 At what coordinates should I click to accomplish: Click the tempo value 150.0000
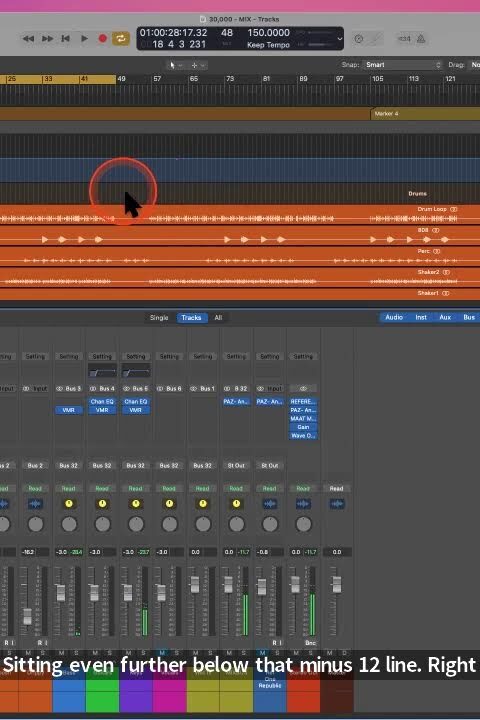(268, 33)
